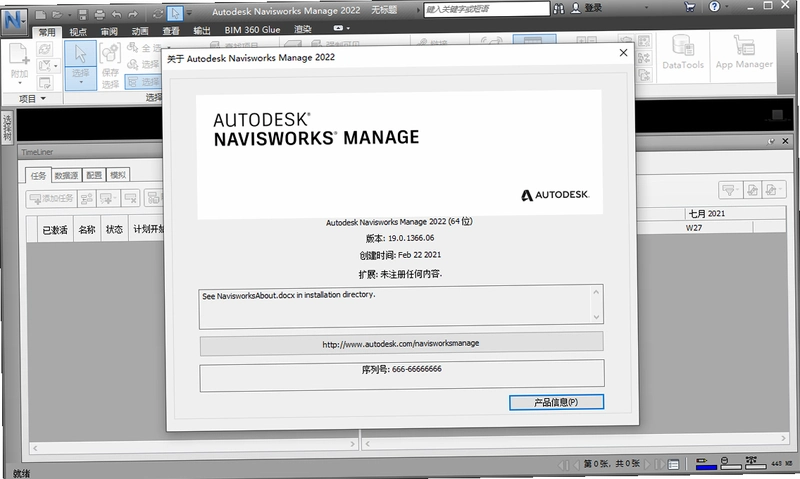Click the 名称 column header

point(87,230)
